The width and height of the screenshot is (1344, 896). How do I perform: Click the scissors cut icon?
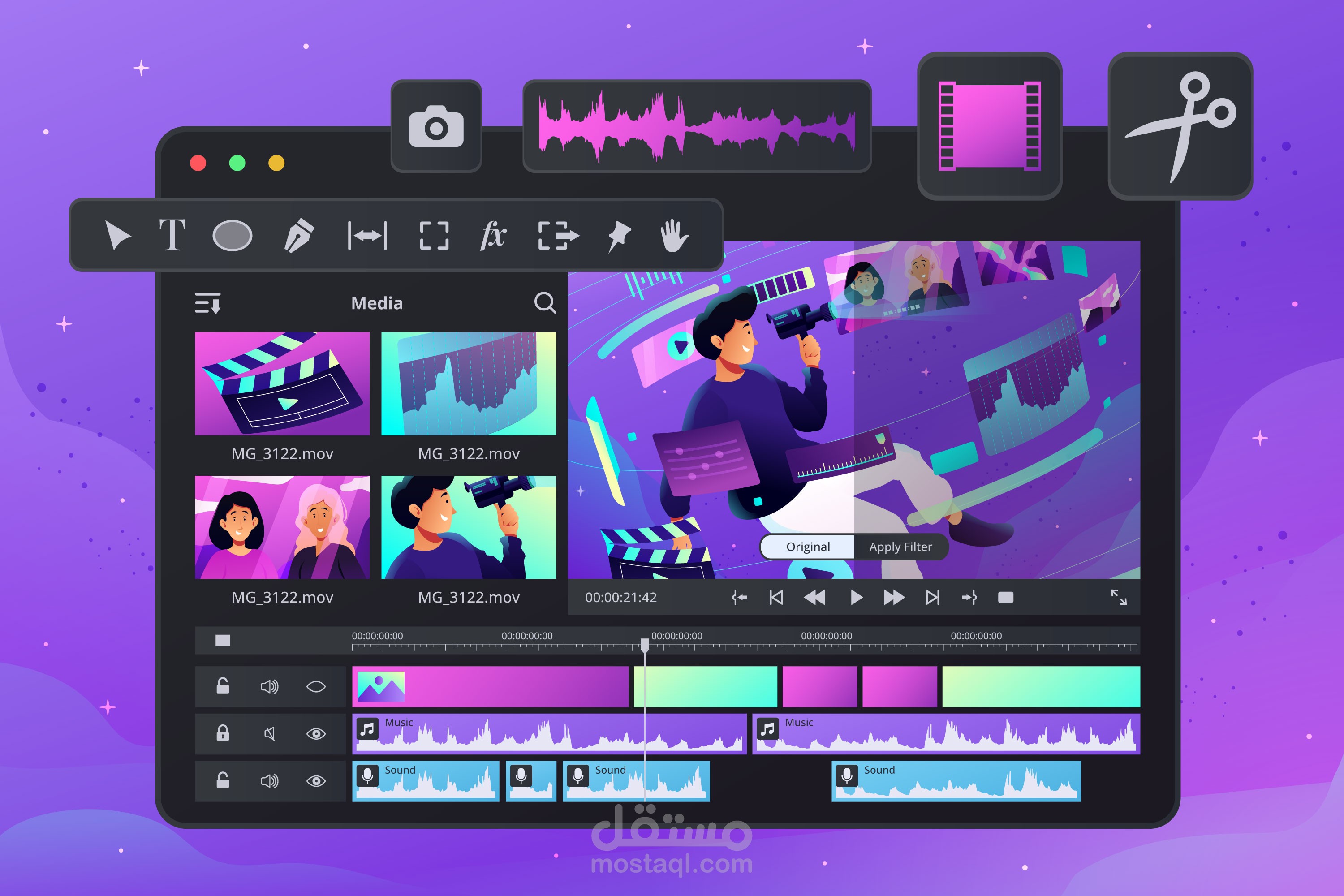[x=1180, y=126]
